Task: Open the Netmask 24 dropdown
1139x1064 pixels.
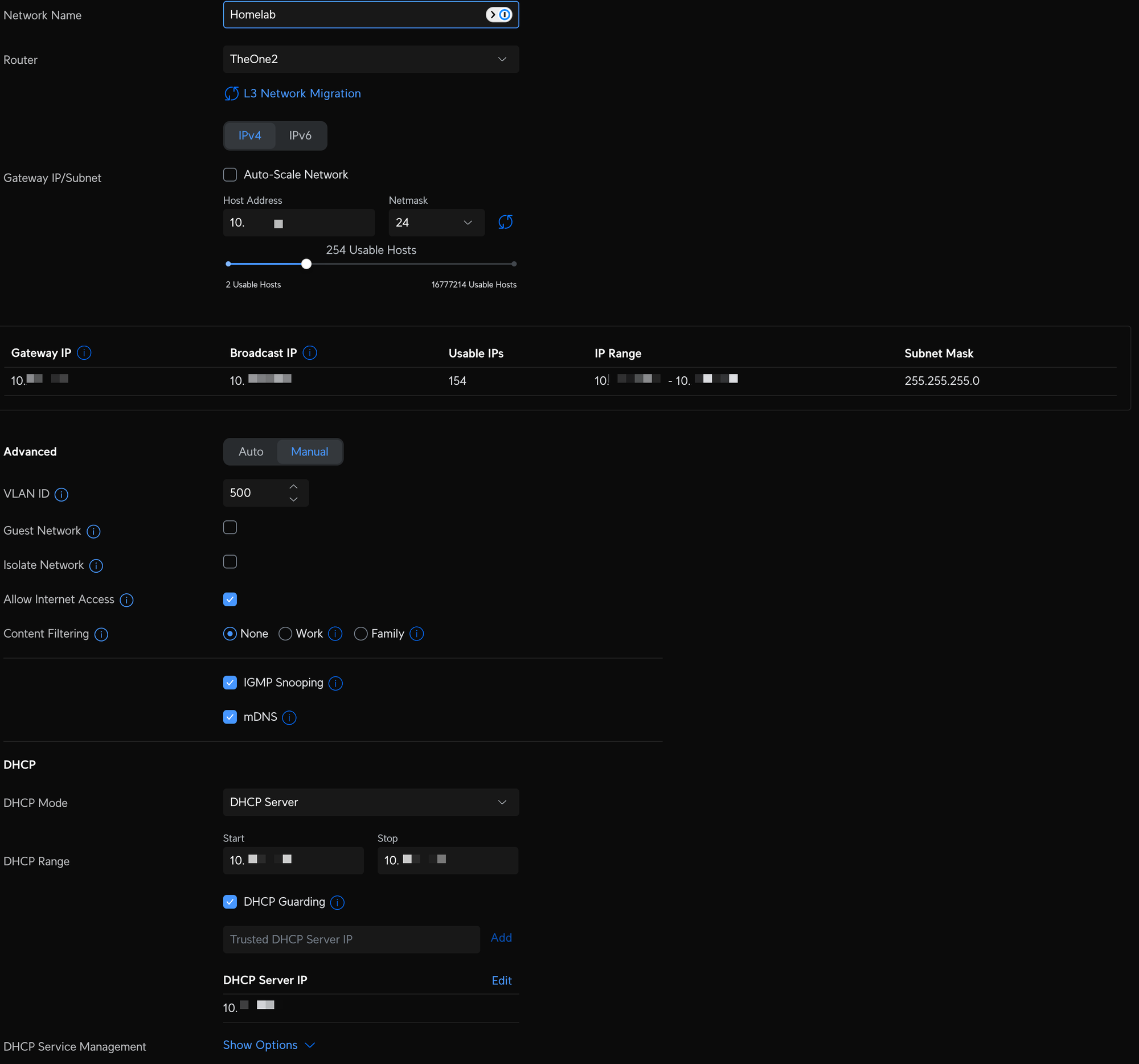Action: [x=436, y=223]
